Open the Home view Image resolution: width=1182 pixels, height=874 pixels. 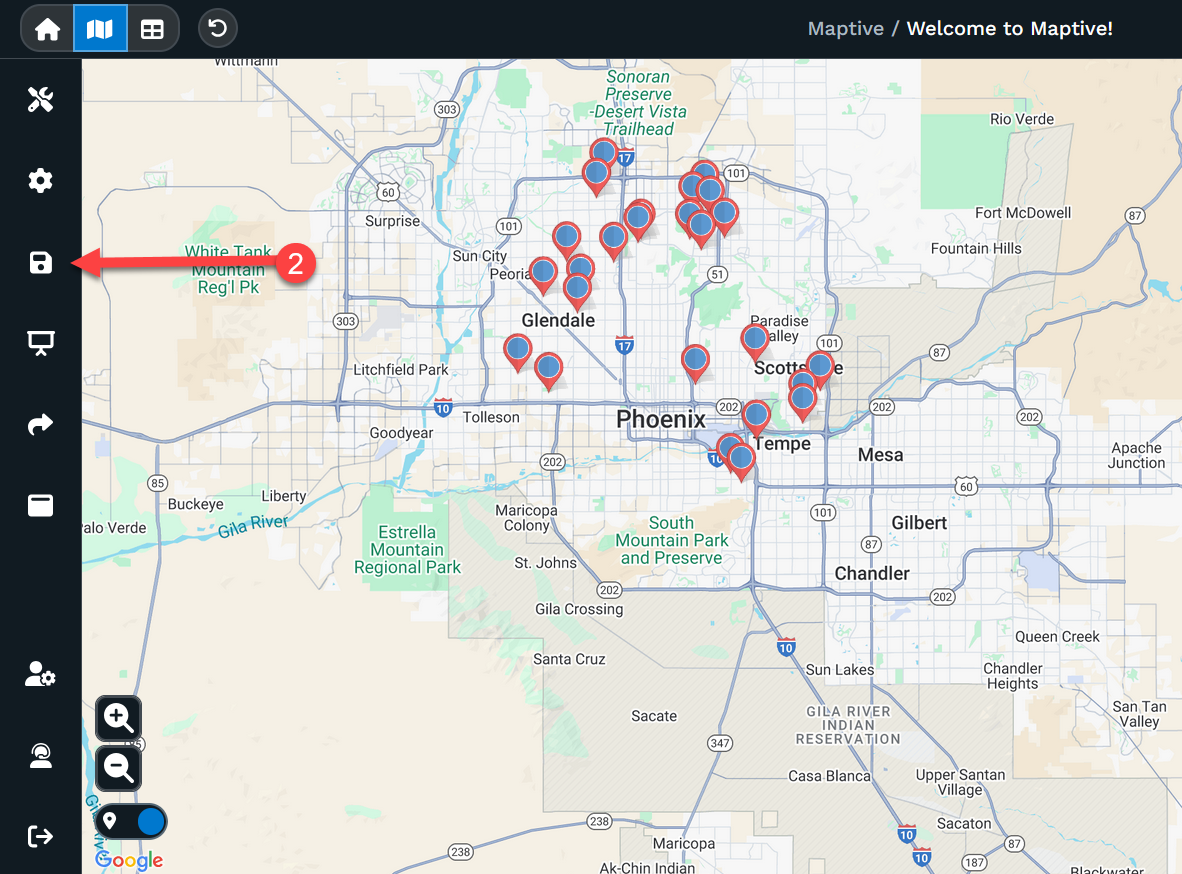point(47,29)
